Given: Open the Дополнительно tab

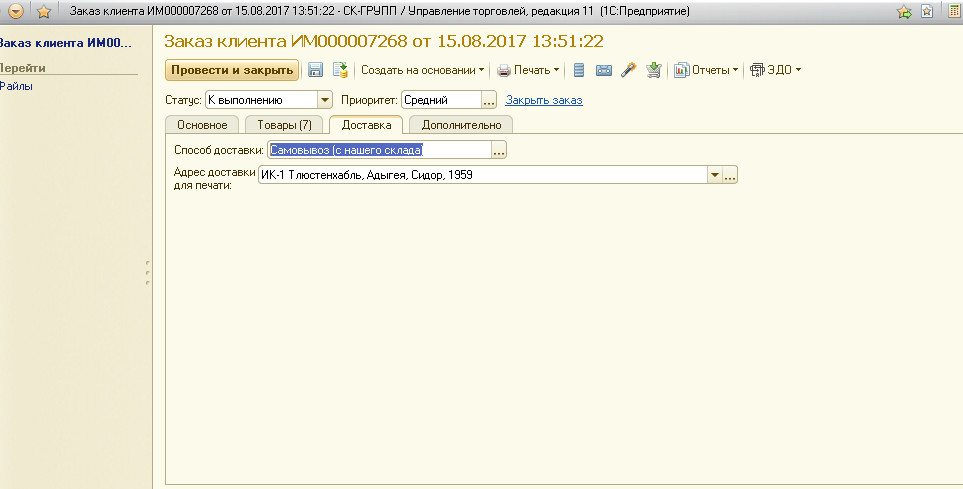Looking at the screenshot, I should point(461,125).
